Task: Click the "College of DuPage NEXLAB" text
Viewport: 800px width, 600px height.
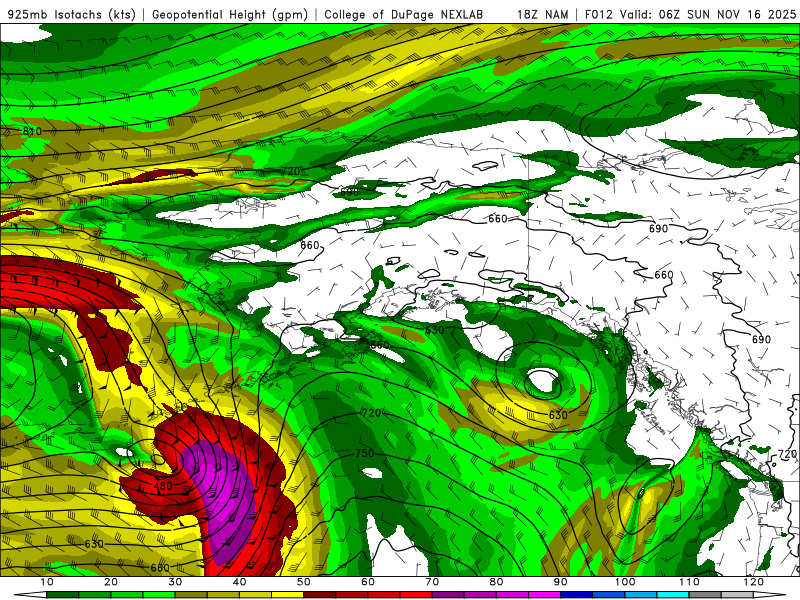Action: pos(404,15)
